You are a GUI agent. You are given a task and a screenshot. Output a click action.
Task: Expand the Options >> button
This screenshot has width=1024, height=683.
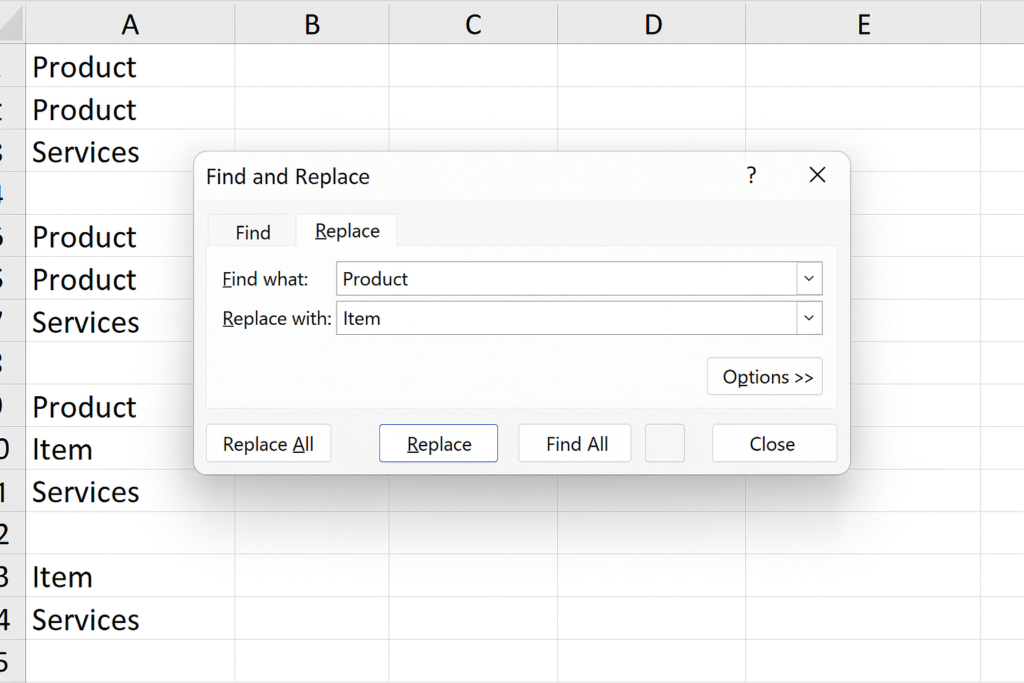[x=765, y=377]
